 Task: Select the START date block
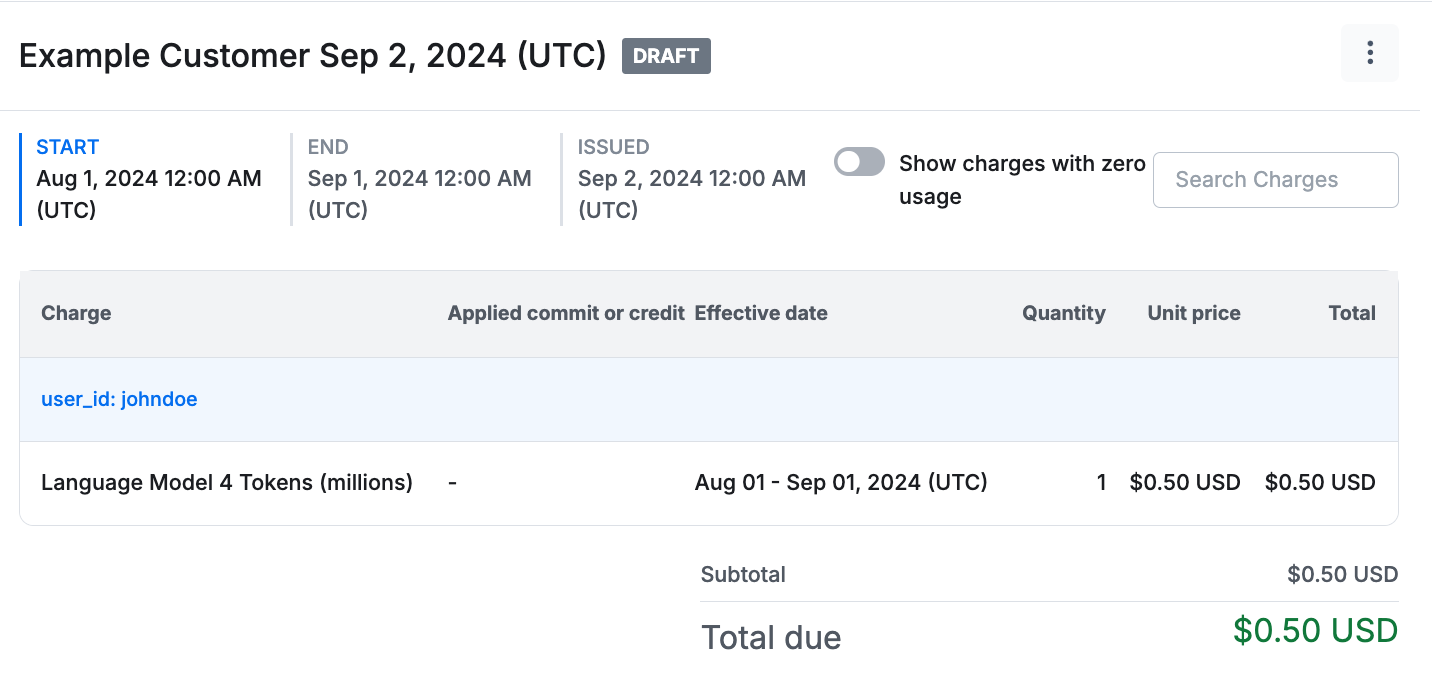click(x=149, y=179)
